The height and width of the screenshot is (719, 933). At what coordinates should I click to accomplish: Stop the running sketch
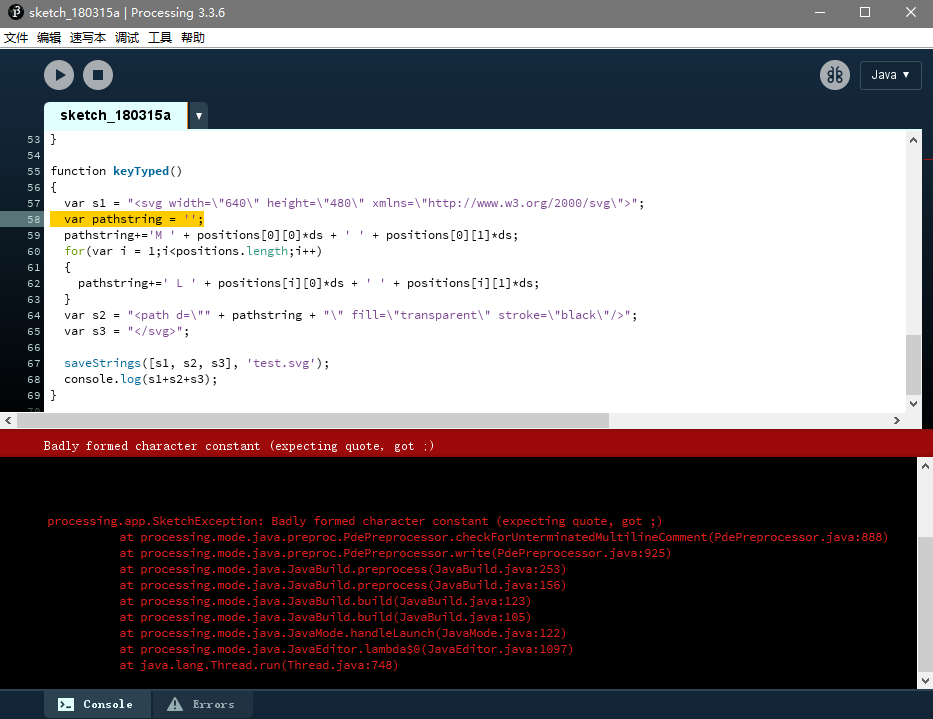pos(98,75)
